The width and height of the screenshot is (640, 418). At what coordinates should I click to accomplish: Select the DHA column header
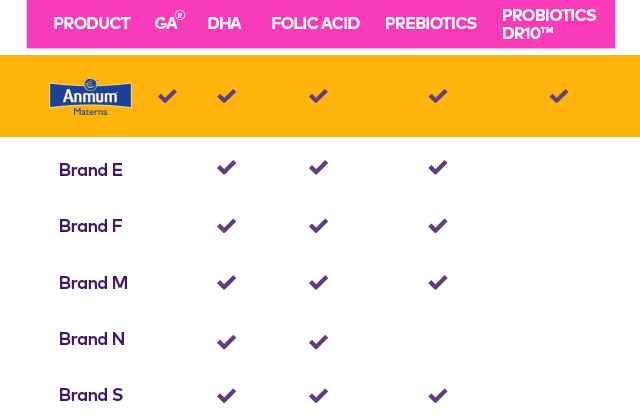click(224, 24)
